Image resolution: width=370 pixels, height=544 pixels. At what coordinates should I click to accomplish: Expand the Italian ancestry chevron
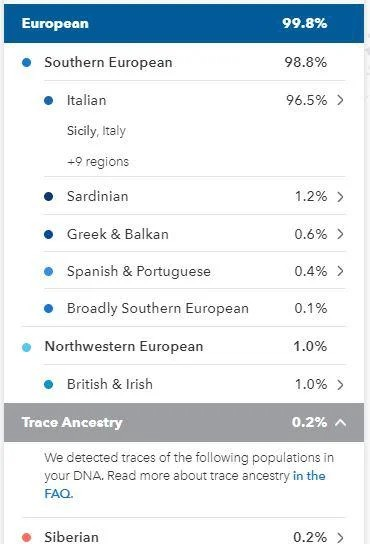point(340,100)
